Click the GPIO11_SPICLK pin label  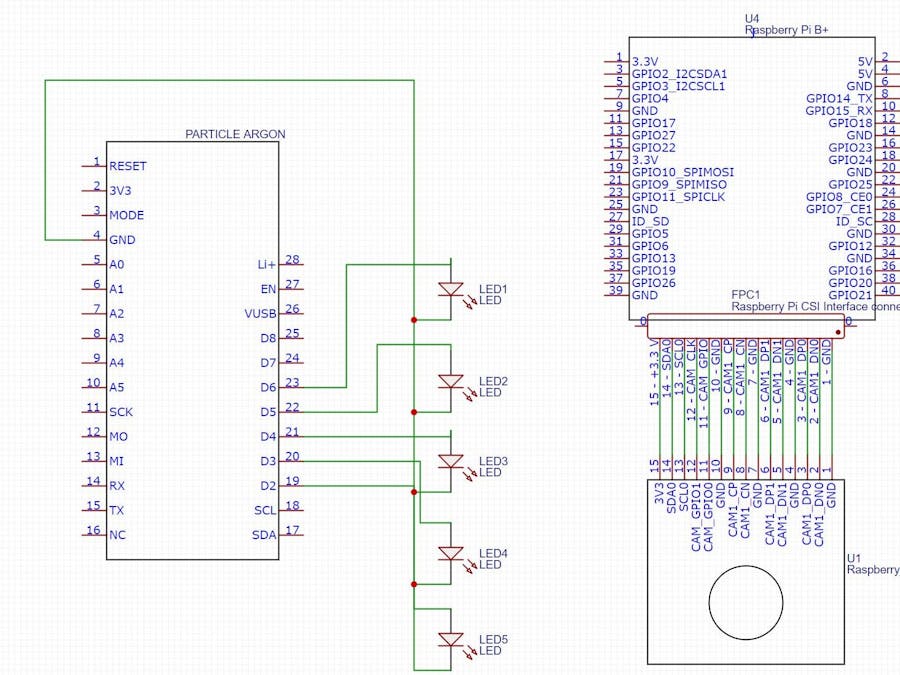678,197
